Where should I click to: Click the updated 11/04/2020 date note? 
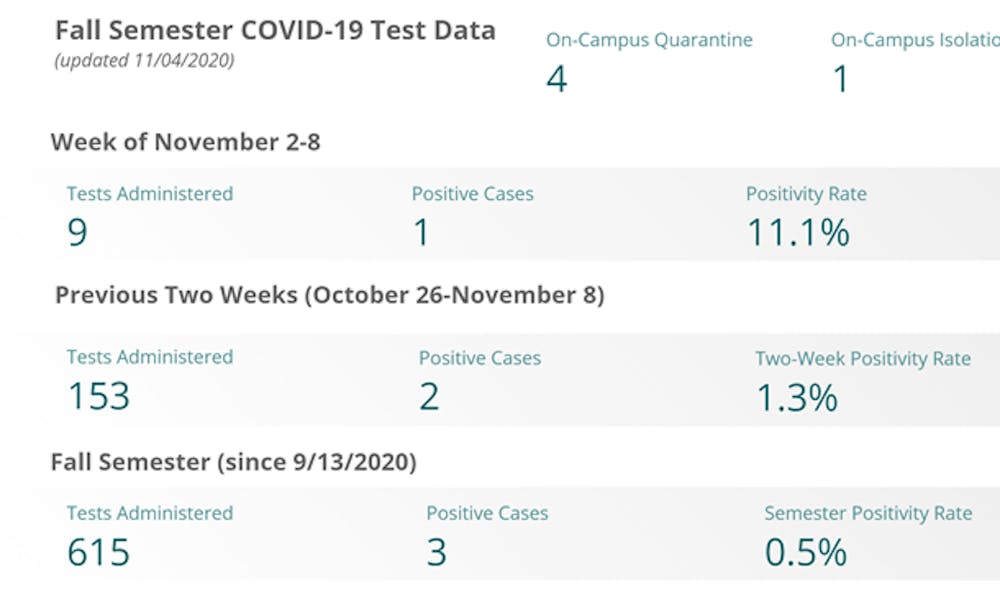click(144, 61)
